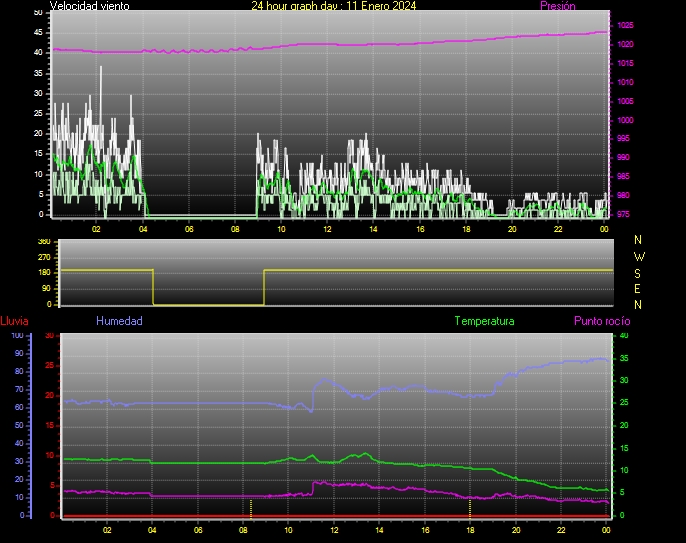Viewport: 686px width, 543px height.
Task: Click wind direction axis value 180
Action: click(44, 273)
